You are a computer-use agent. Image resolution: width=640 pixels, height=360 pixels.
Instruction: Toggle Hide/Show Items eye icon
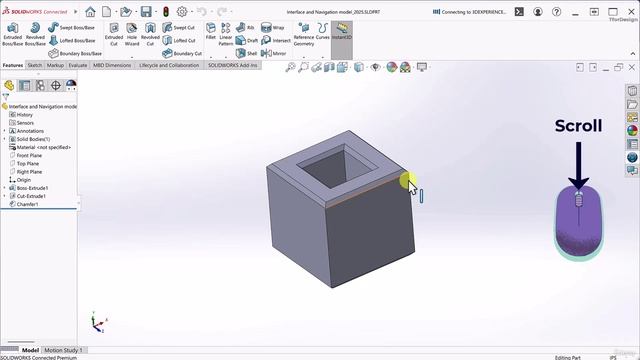point(375,67)
